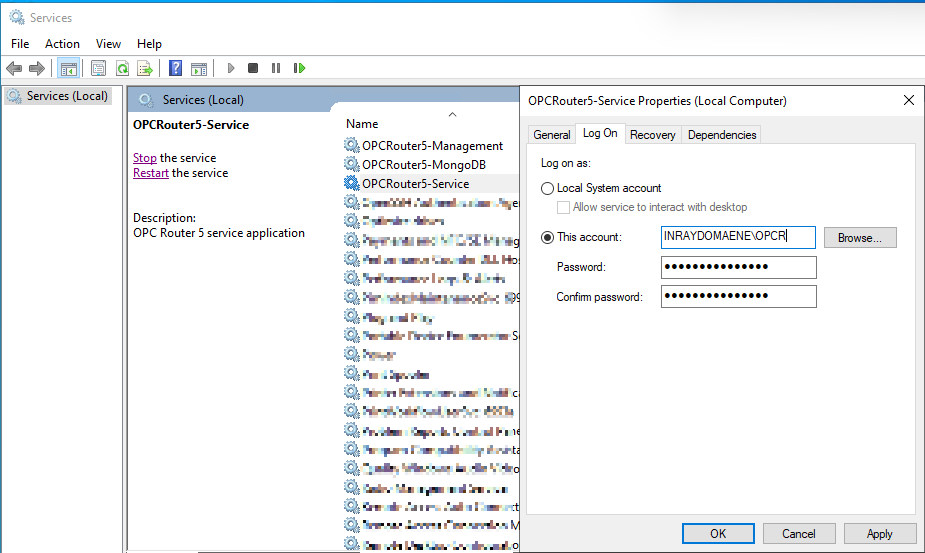Viewport: 925px width, 553px height.
Task: Click the Back arrow toolbar icon
Action: 14,68
